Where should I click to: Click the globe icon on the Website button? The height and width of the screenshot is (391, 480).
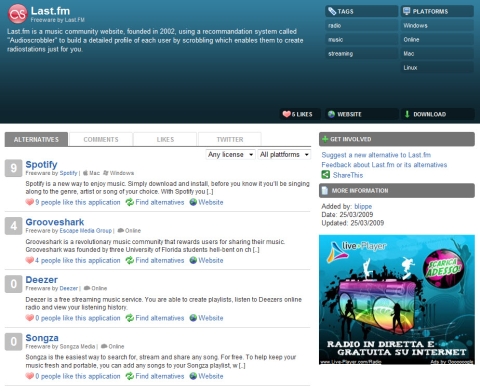331,114
